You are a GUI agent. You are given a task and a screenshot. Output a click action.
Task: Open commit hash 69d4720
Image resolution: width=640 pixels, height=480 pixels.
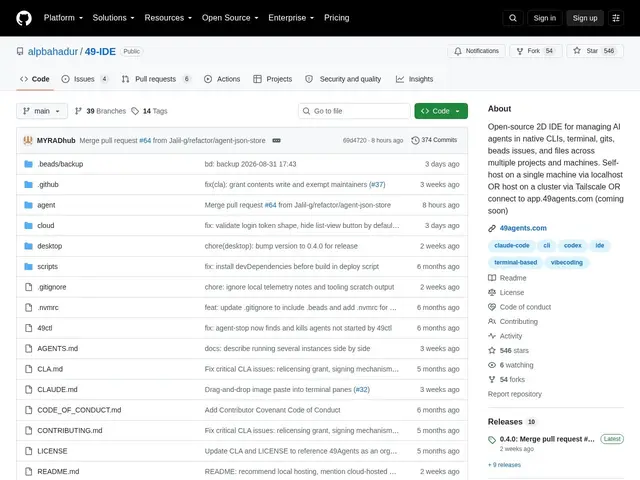(x=355, y=140)
